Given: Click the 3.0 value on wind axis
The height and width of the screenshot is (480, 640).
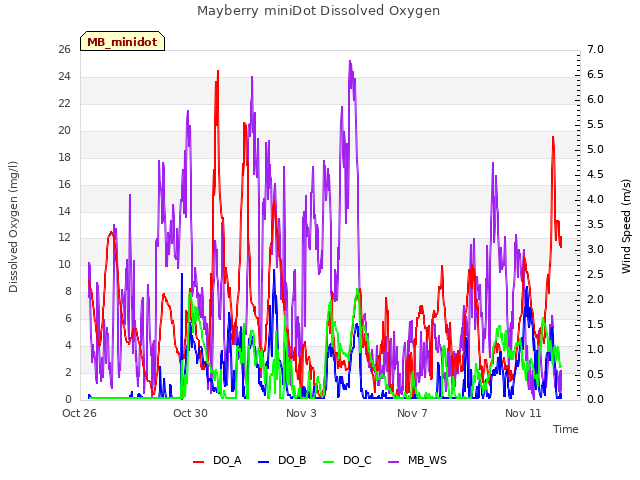Looking at the screenshot, I should 595,249.
